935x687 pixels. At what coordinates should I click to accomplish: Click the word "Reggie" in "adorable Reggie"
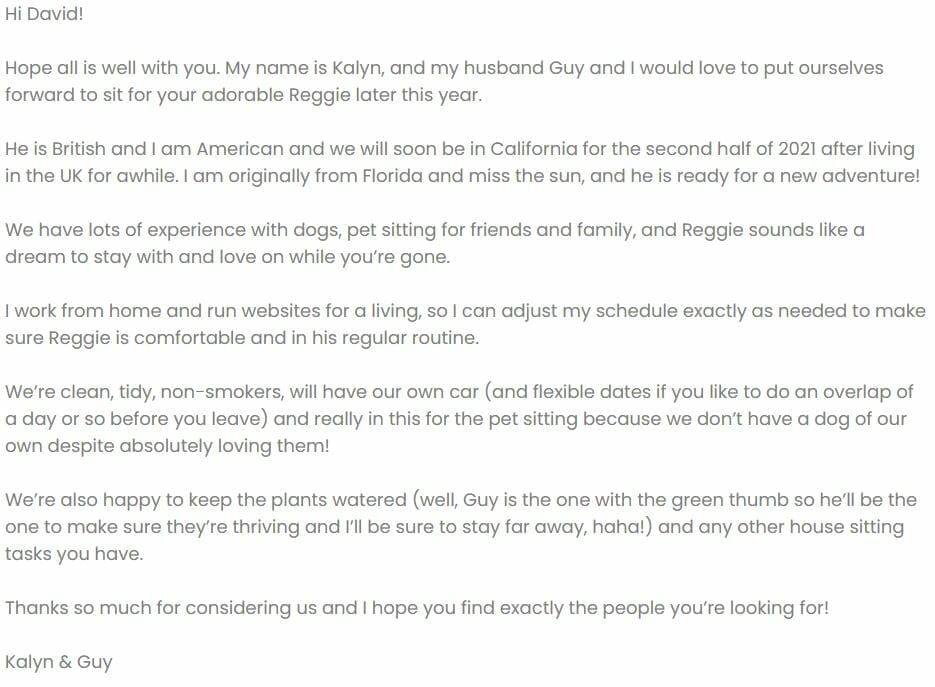[x=320, y=95]
